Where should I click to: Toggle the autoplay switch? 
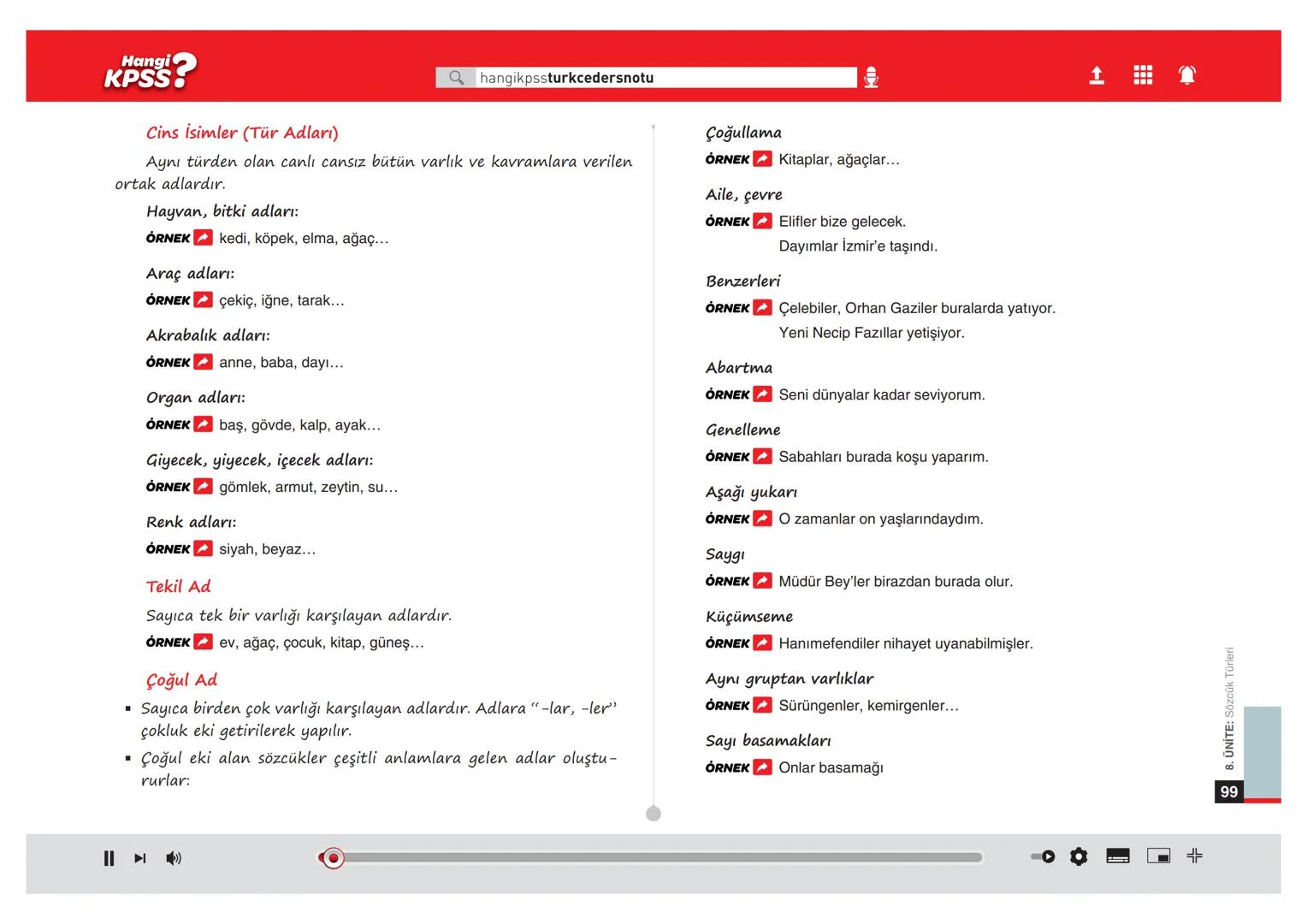(1043, 856)
